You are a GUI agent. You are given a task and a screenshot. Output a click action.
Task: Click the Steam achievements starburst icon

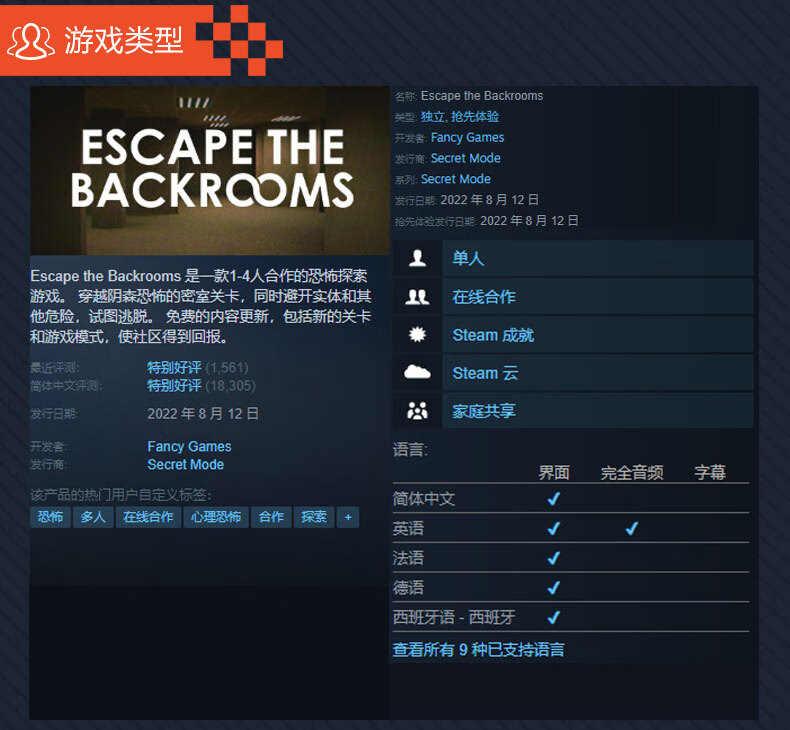[x=417, y=335]
